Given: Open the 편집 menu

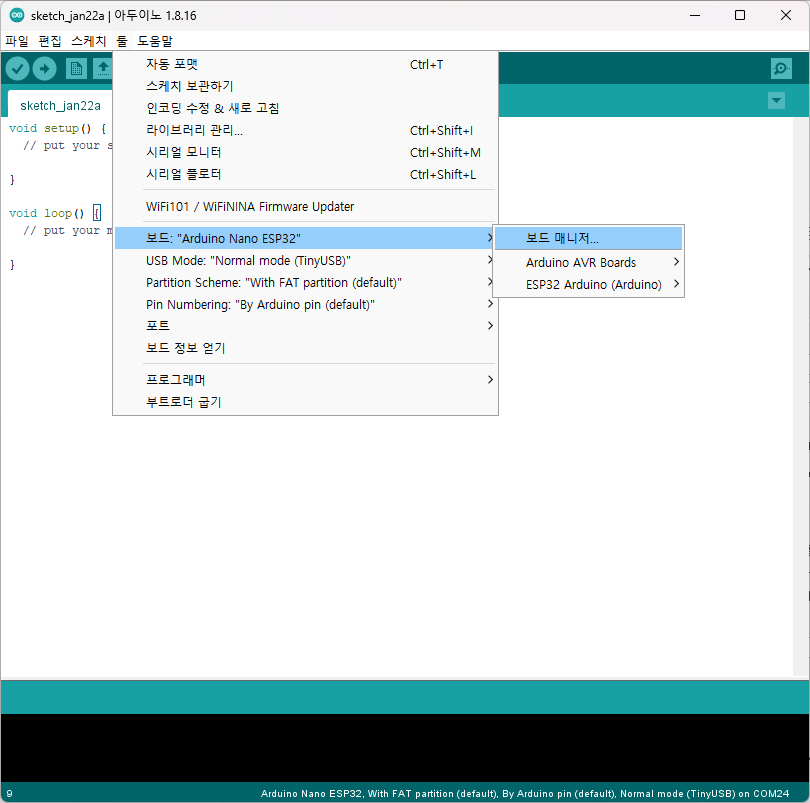Looking at the screenshot, I should tap(50, 41).
